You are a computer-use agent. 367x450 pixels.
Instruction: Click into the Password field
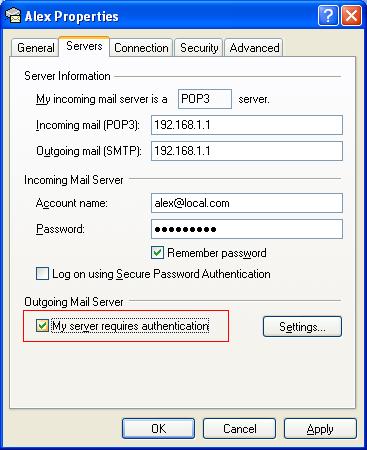(x=247, y=229)
